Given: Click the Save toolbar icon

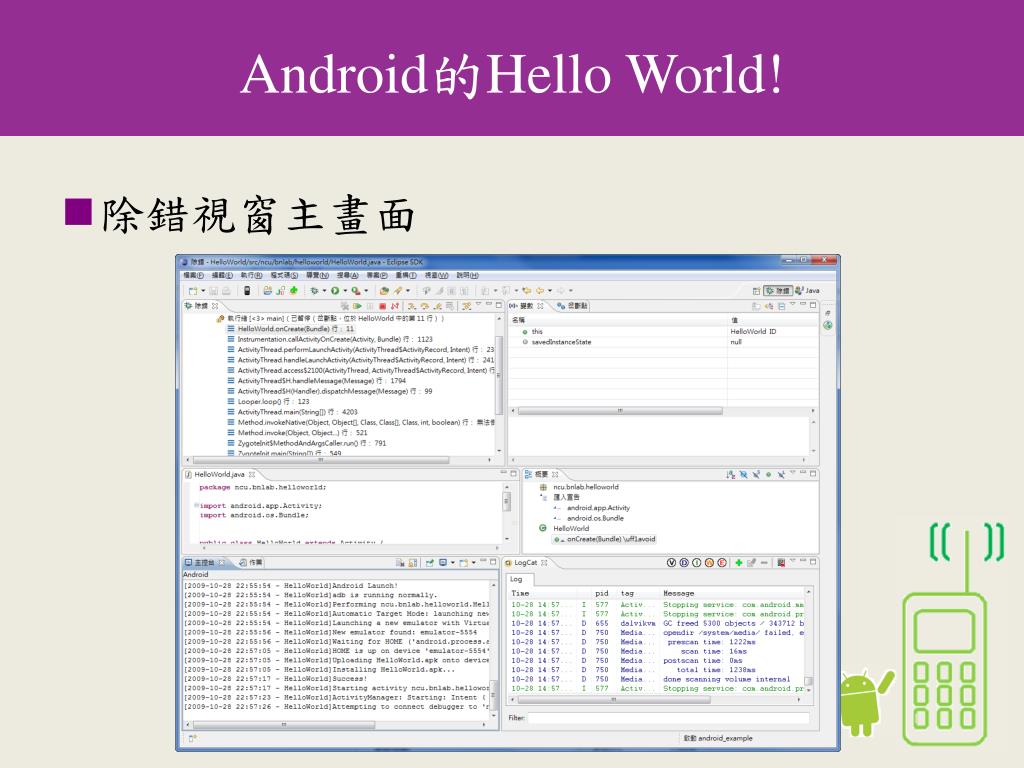Looking at the screenshot, I should (x=213, y=291).
